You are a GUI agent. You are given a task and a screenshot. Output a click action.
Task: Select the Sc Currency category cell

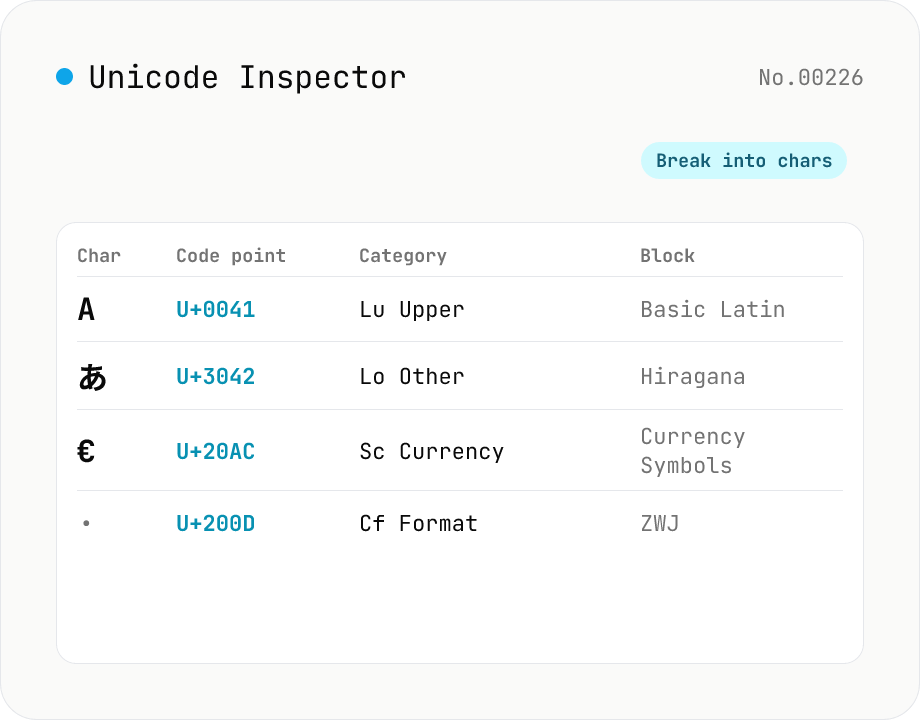pos(432,451)
